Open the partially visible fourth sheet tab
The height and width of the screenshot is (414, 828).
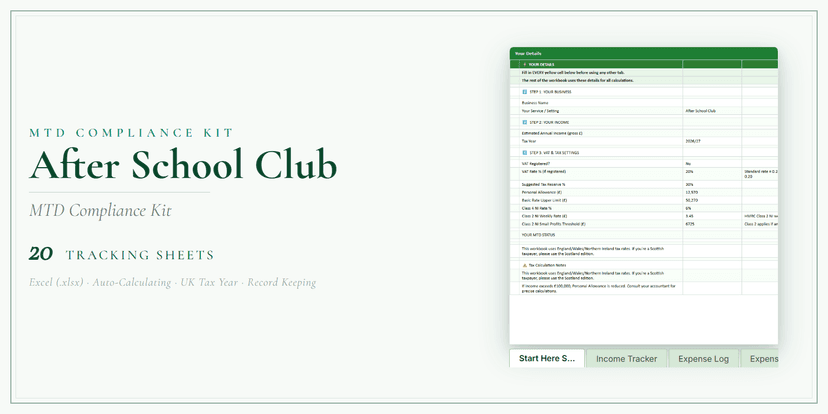point(762,358)
